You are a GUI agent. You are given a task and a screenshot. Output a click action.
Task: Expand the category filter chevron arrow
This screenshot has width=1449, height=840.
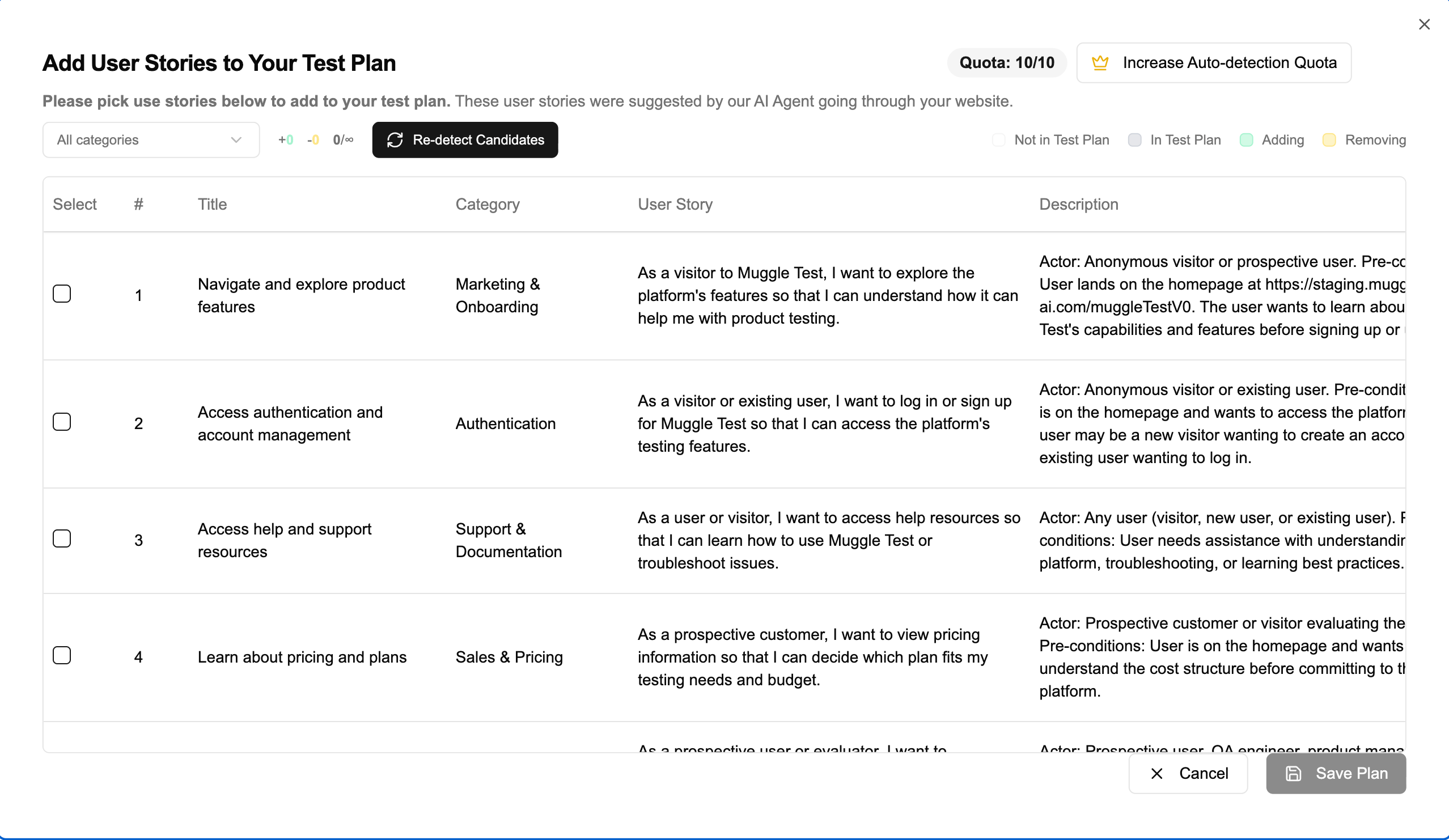coord(236,139)
